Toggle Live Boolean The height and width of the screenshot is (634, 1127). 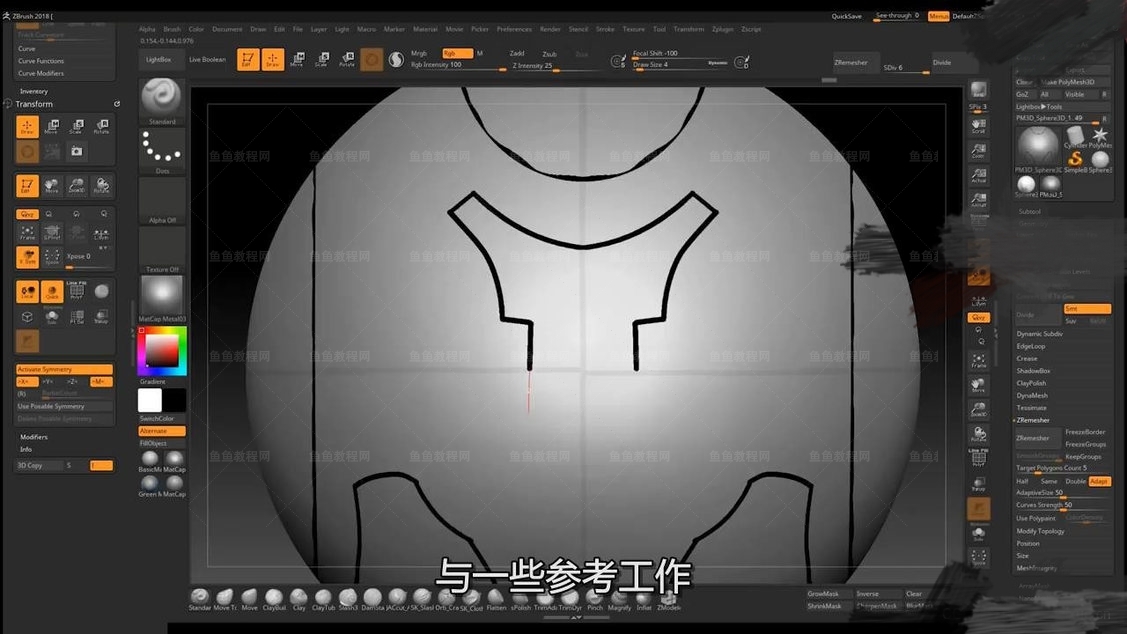pyautogui.click(x=208, y=60)
